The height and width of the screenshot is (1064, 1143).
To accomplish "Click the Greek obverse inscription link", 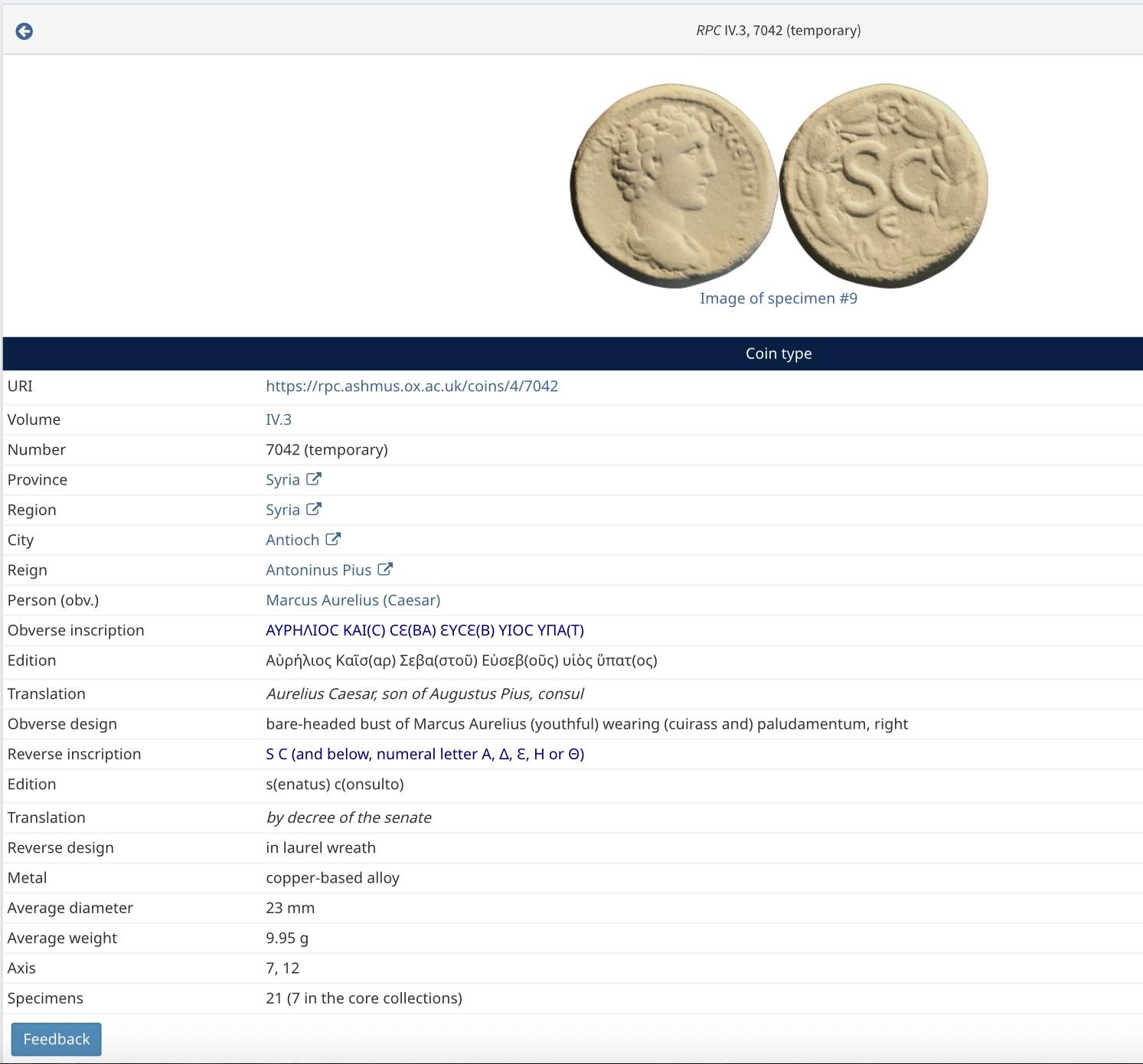I will 425,630.
